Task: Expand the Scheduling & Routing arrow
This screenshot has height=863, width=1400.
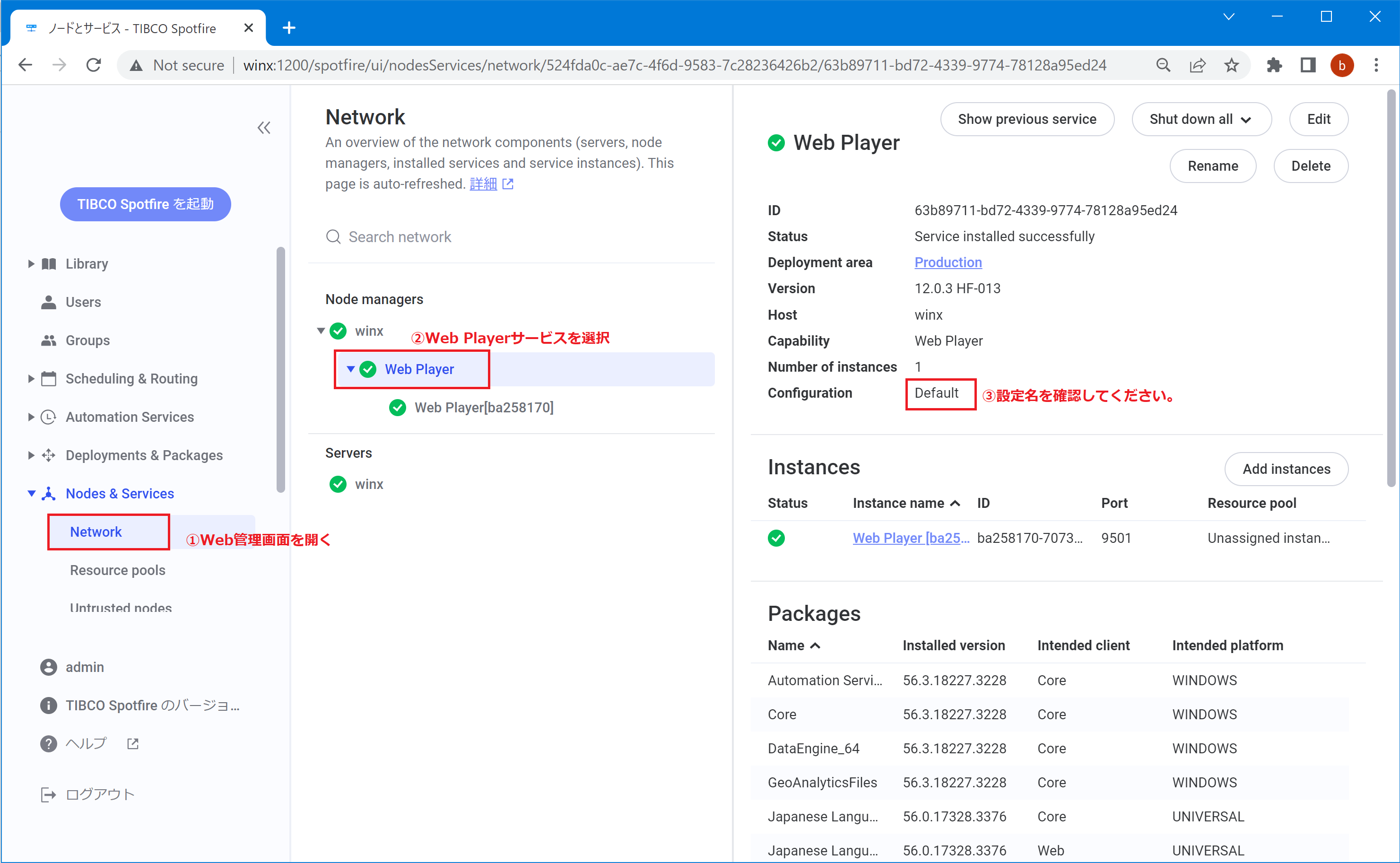Action: point(31,378)
